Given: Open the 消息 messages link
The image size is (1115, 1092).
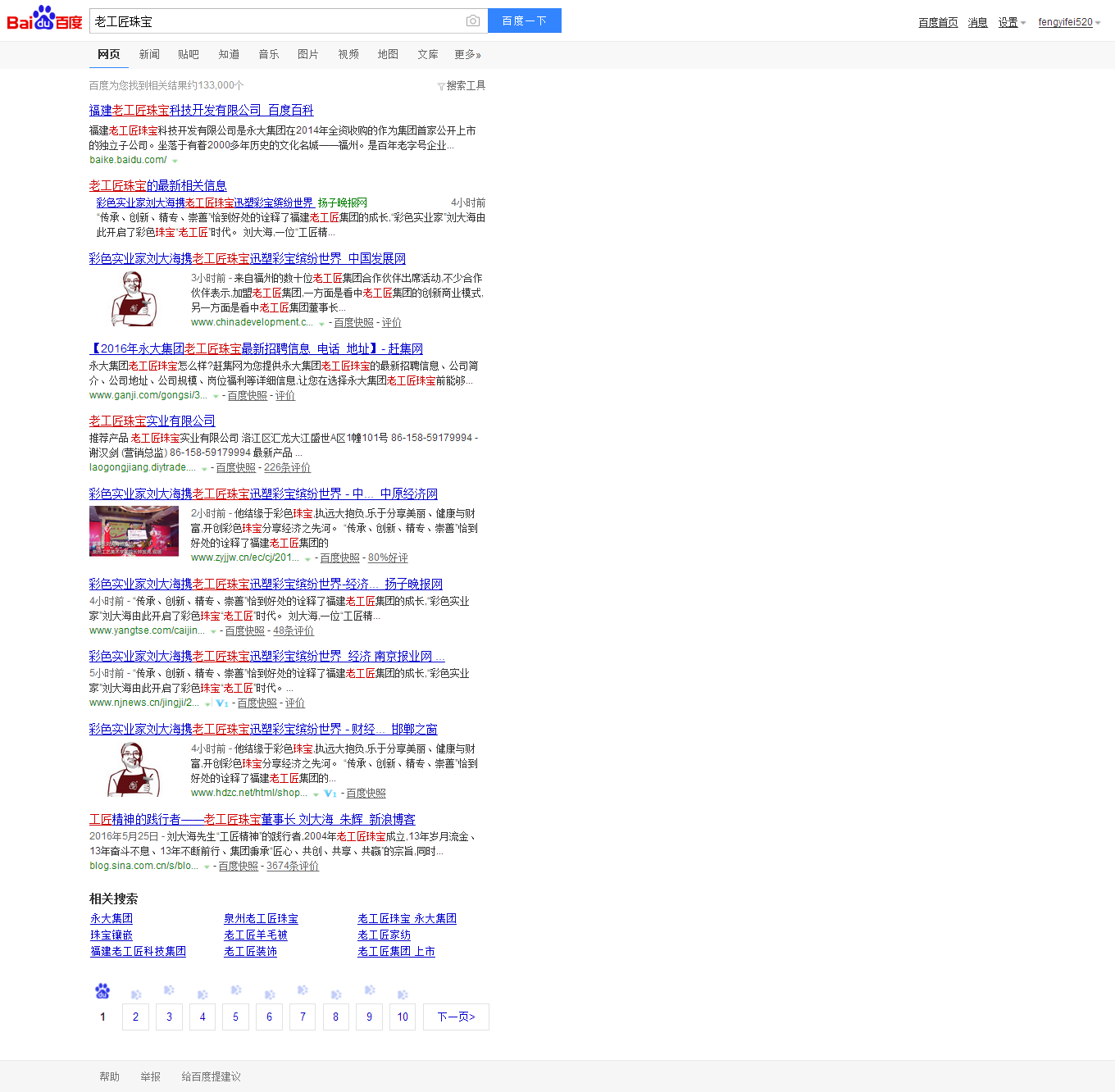Looking at the screenshot, I should [977, 22].
